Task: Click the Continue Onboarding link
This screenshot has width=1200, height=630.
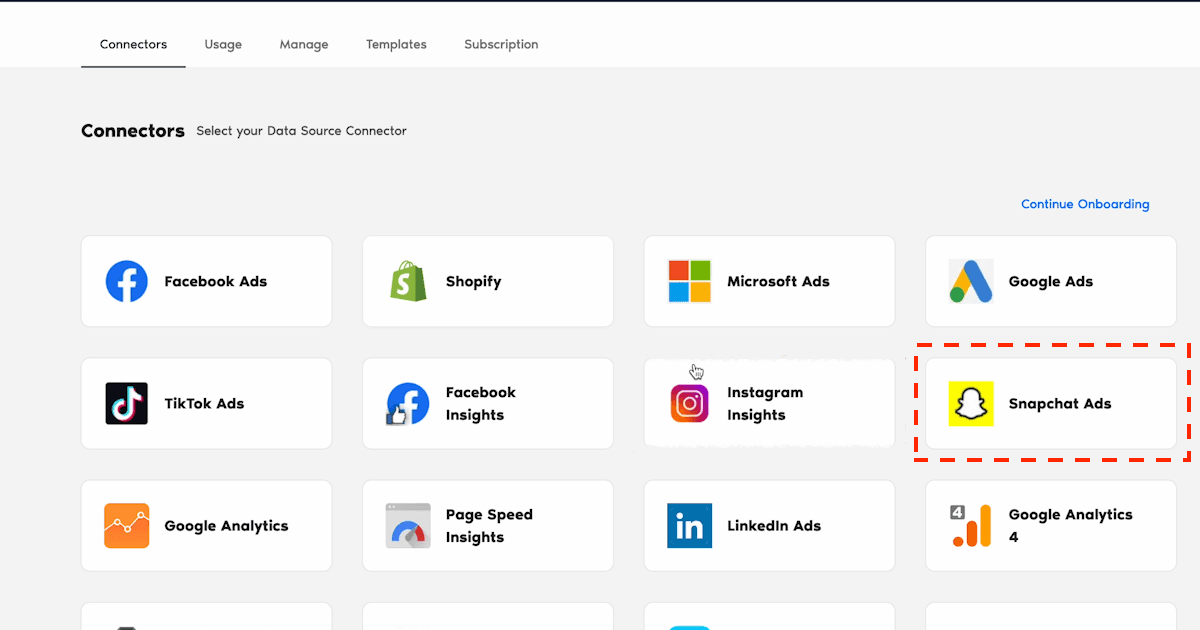Action: tap(1085, 204)
